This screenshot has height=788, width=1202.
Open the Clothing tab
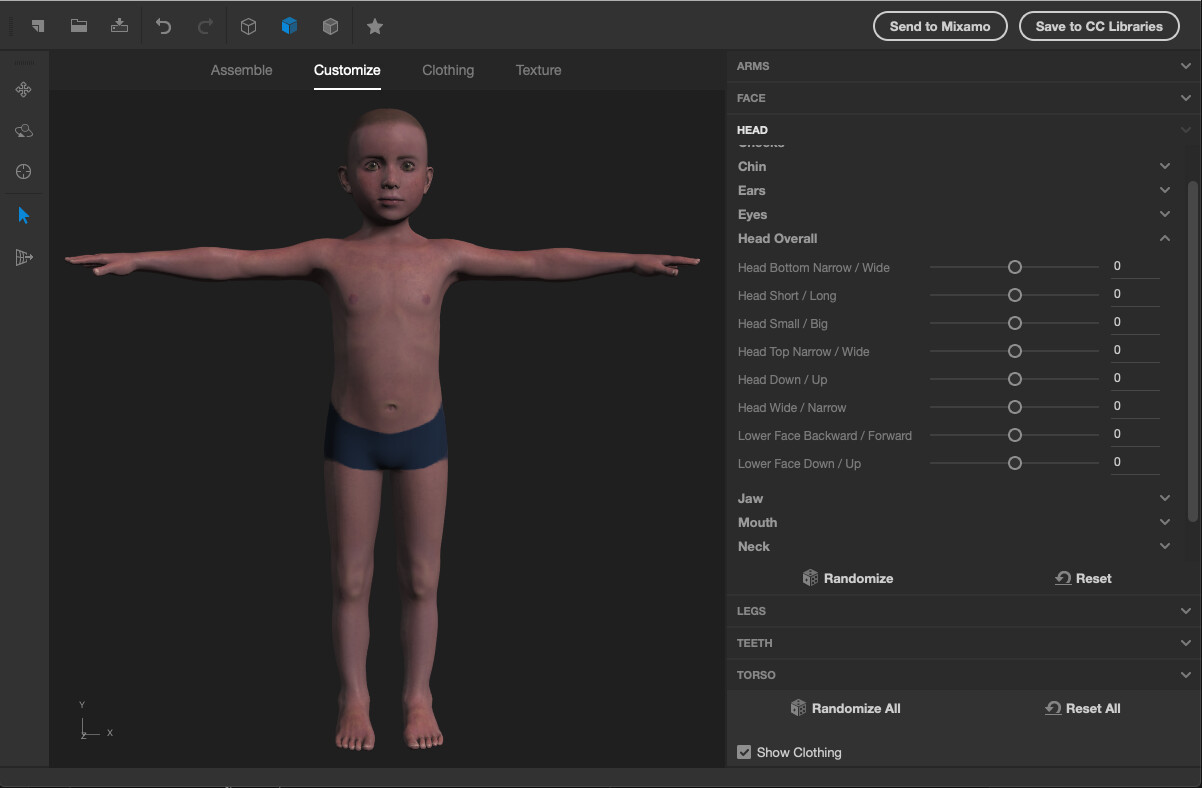pyautogui.click(x=448, y=70)
